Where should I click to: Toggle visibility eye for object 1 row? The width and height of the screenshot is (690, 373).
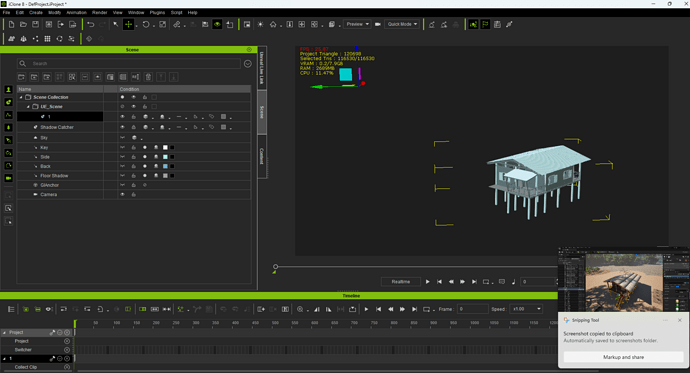pos(122,117)
